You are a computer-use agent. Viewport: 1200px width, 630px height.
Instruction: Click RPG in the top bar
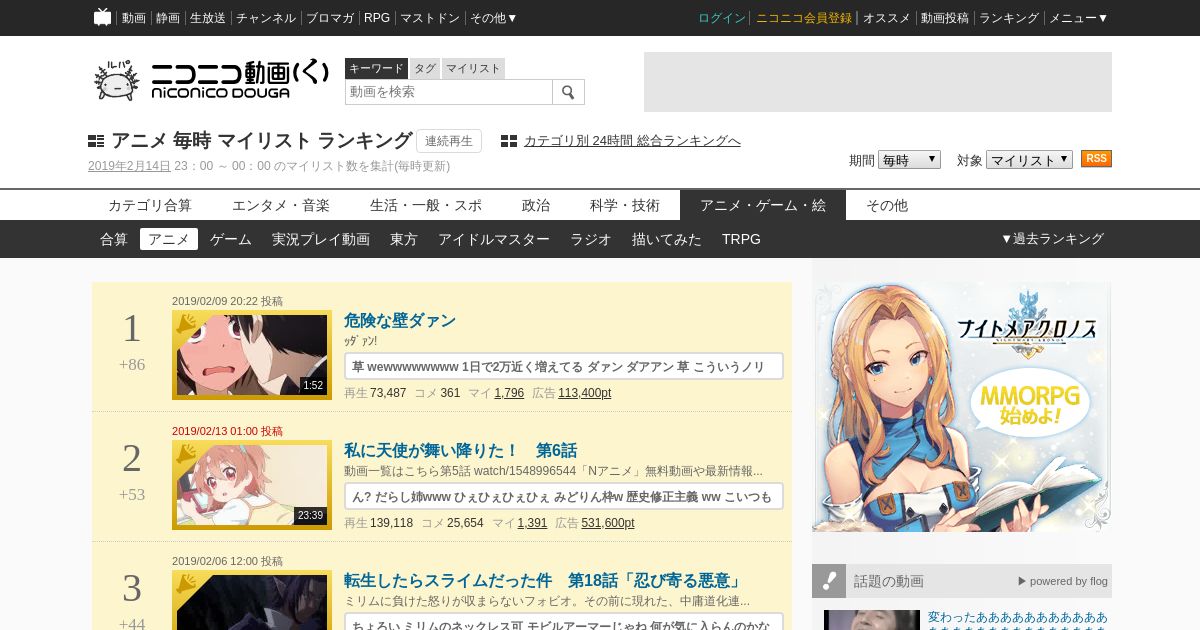pyautogui.click(x=377, y=18)
